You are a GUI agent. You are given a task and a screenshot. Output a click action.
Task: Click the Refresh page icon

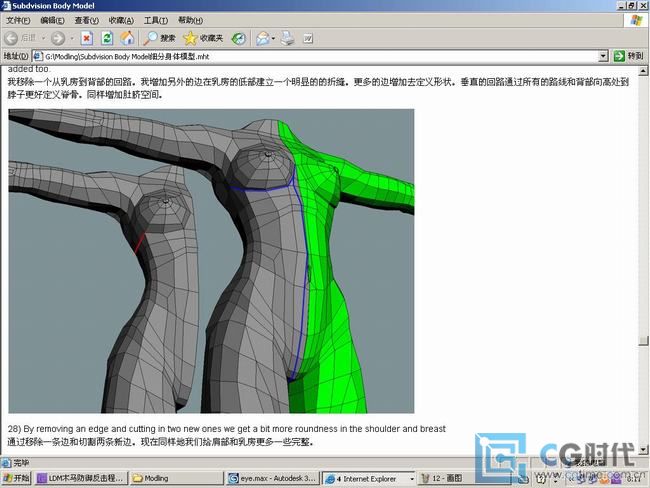click(107, 39)
